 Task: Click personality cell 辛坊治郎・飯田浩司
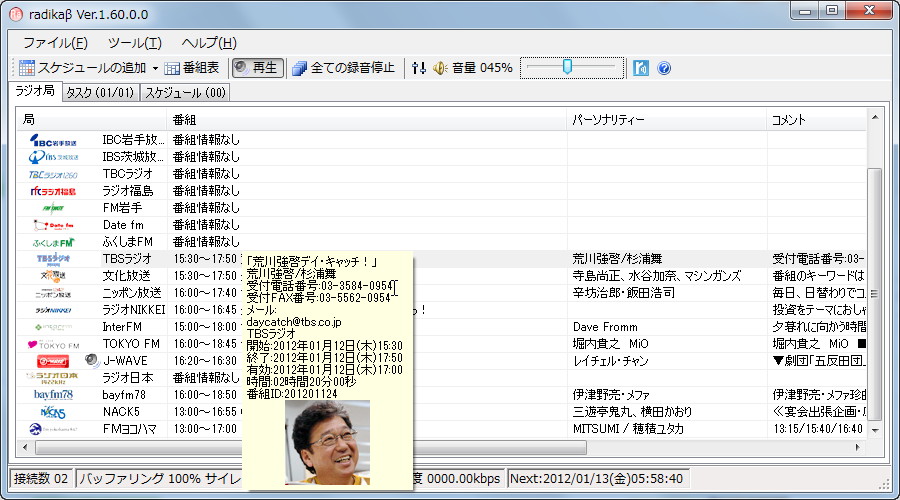[x=623, y=293]
